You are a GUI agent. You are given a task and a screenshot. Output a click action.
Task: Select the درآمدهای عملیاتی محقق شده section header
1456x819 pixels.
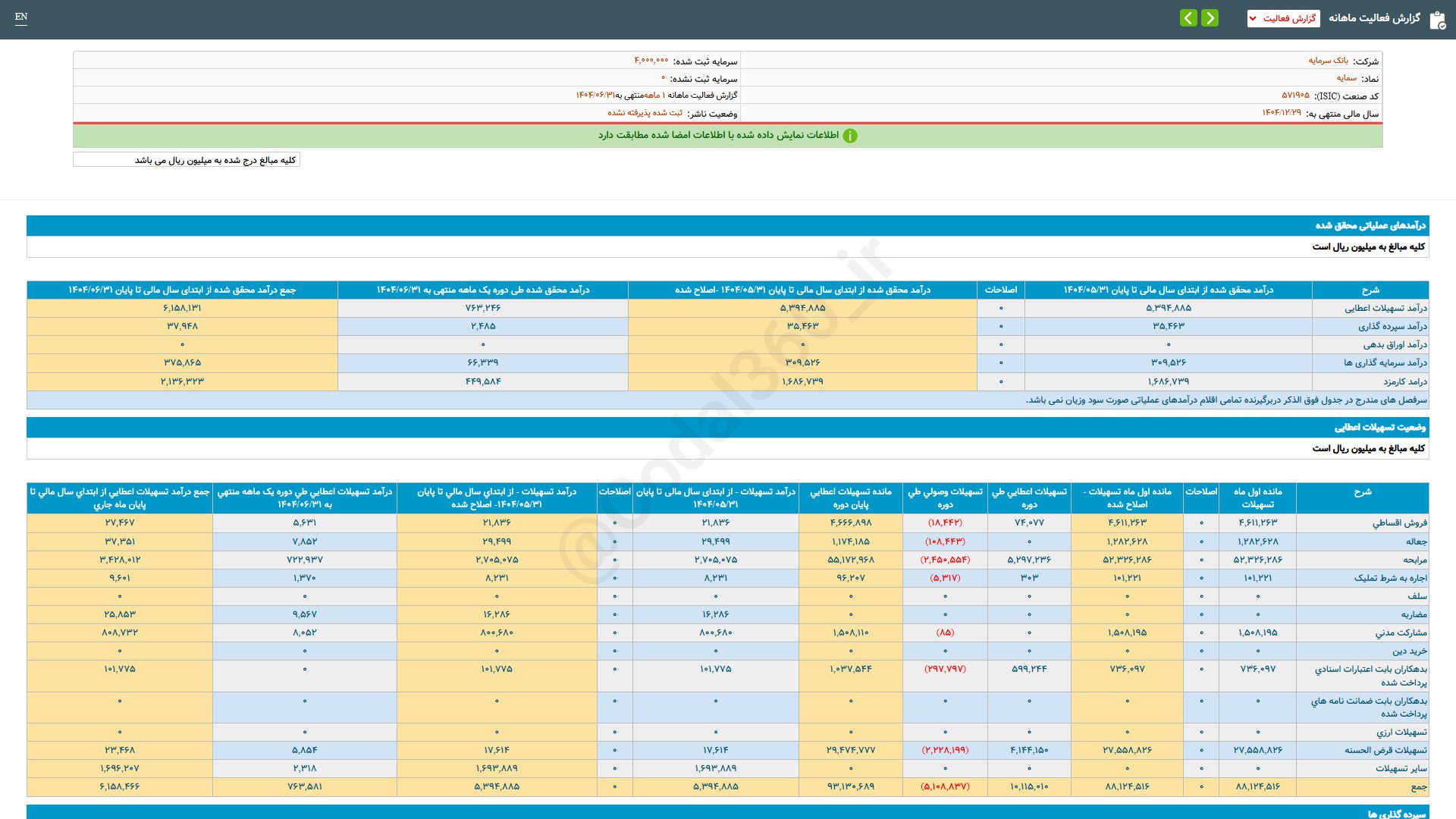[x=1370, y=225]
